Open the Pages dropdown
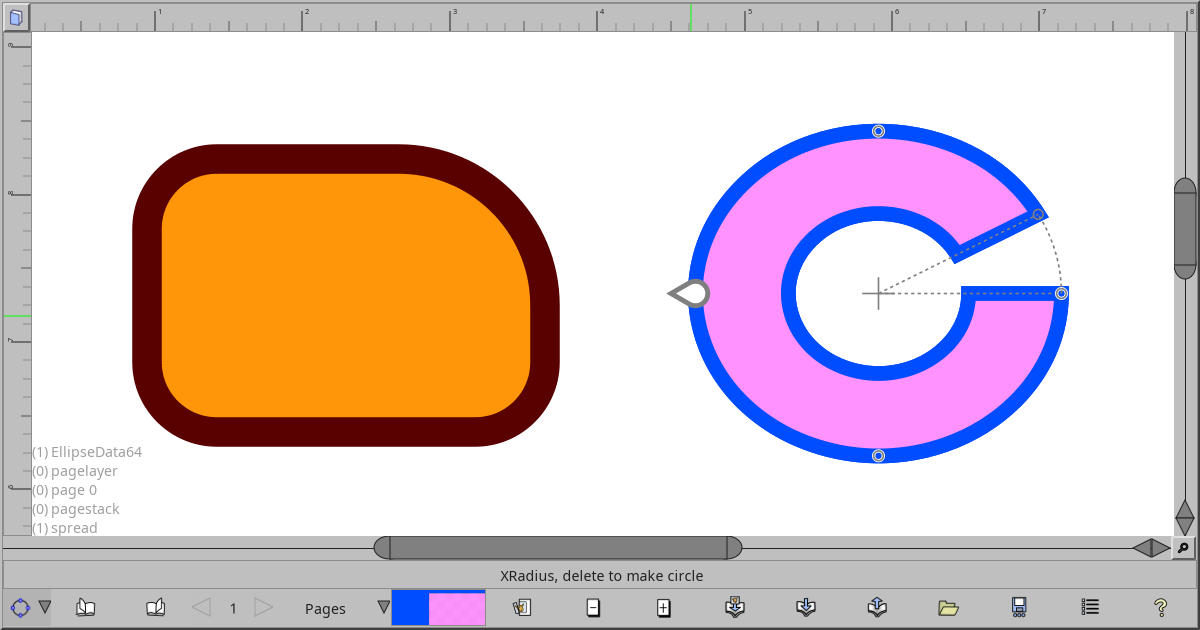 coord(382,607)
